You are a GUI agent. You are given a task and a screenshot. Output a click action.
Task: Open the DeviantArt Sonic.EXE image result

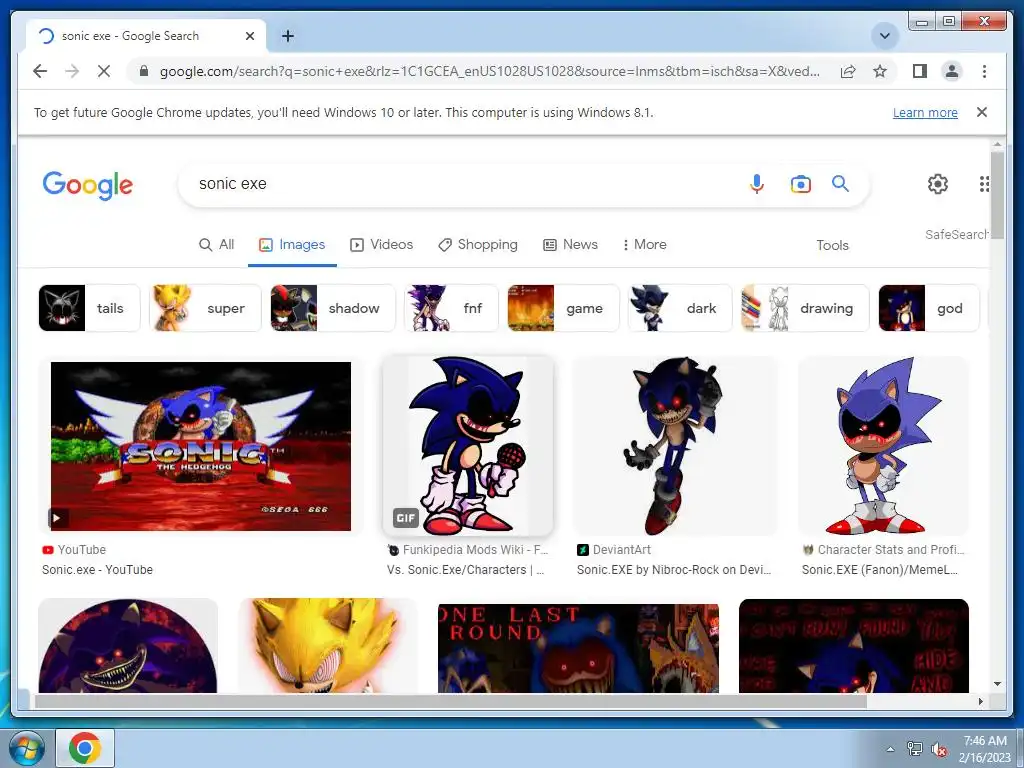675,446
